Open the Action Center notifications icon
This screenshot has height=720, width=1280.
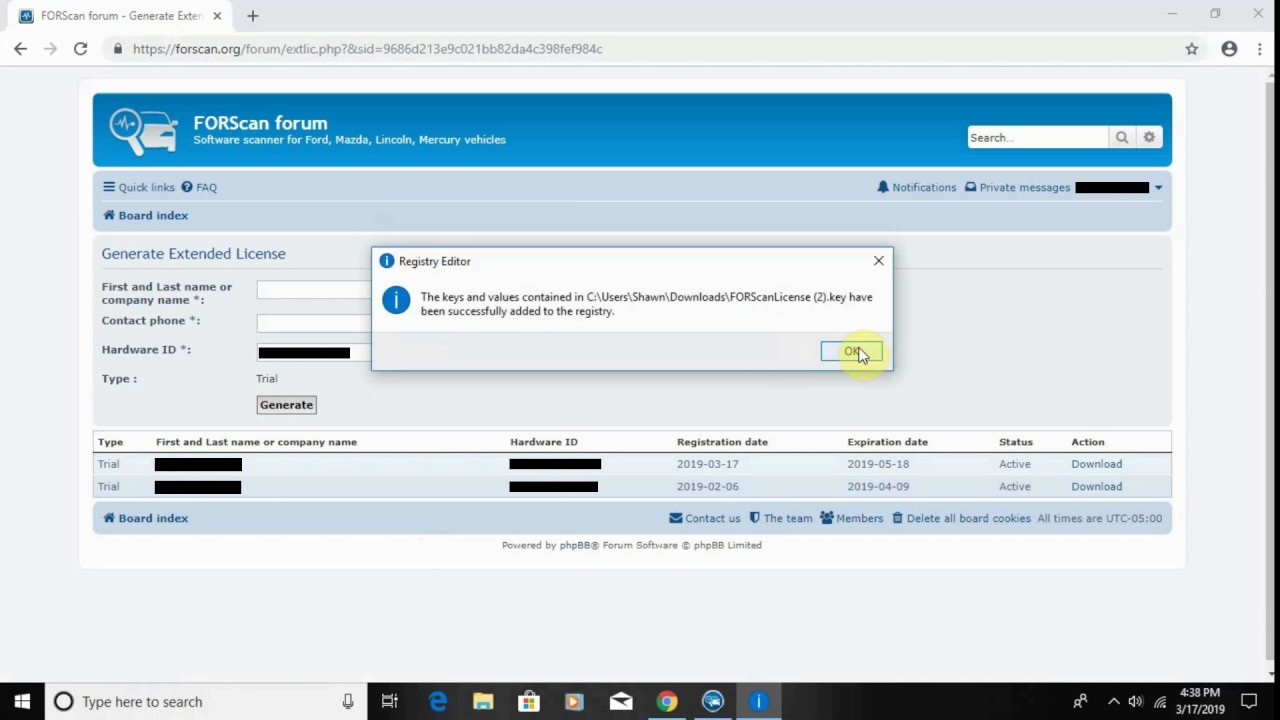(1249, 702)
